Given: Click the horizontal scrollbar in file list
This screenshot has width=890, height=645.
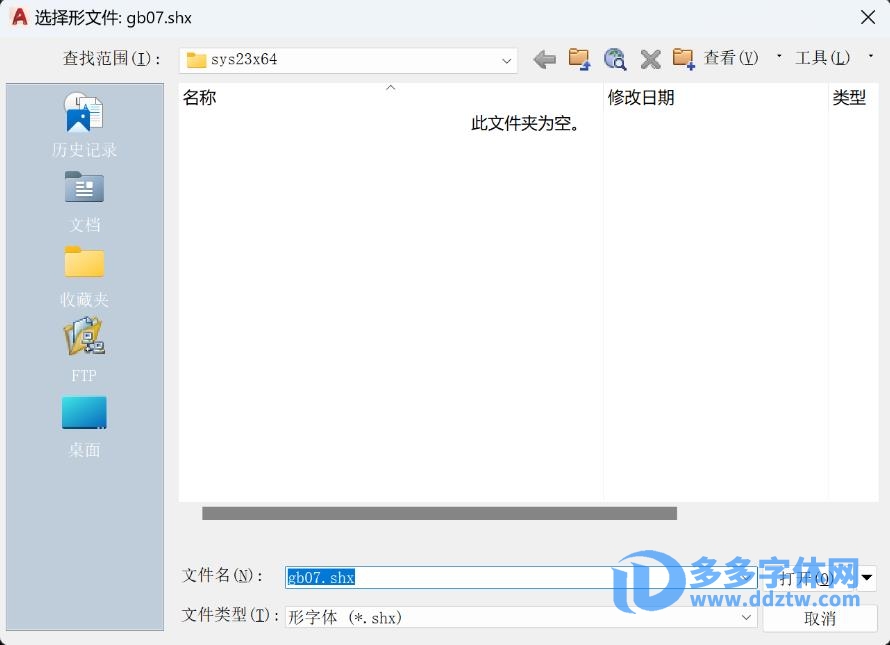Looking at the screenshot, I should tap(439, 513).
